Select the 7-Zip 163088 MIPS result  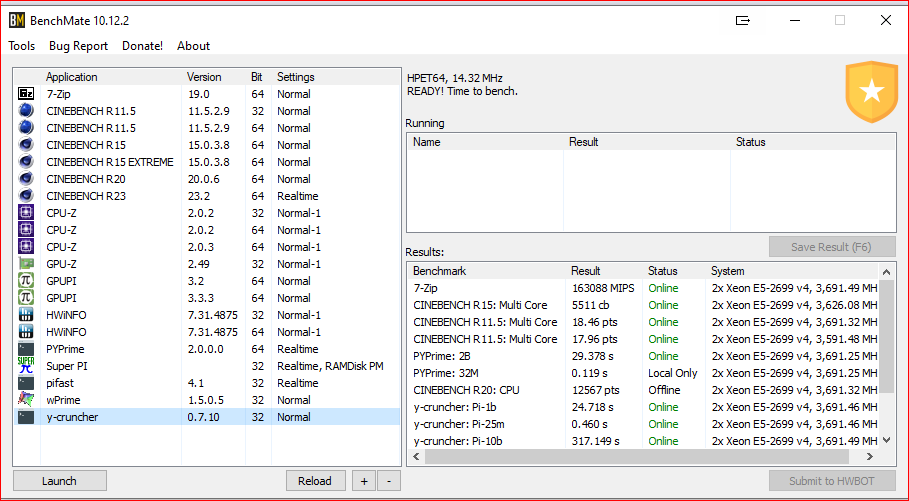click(643, 288)
